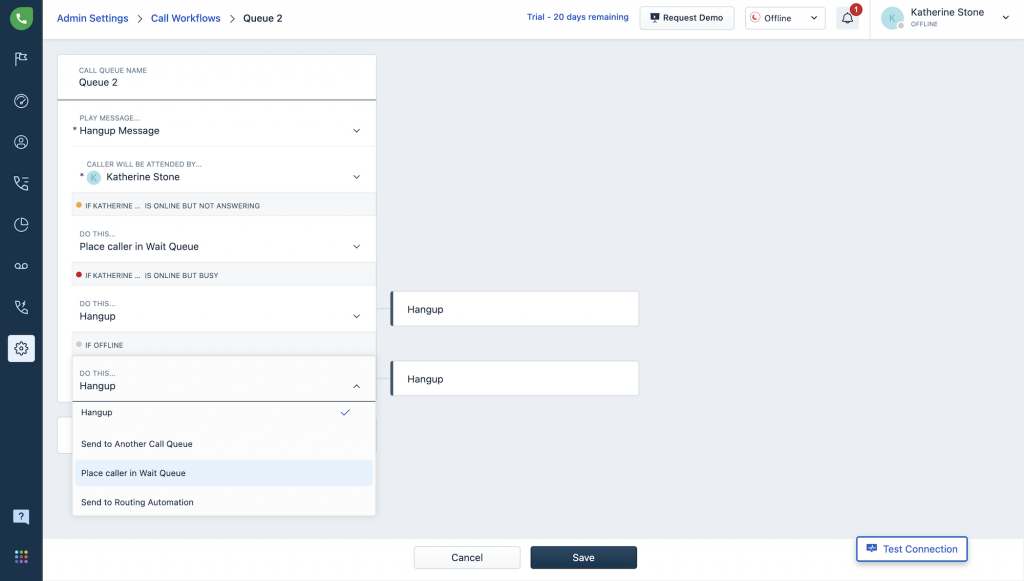The image size is (1024, 581).
Task: Open the Offline availability status dropdown
Action: (x=785, y=17)
